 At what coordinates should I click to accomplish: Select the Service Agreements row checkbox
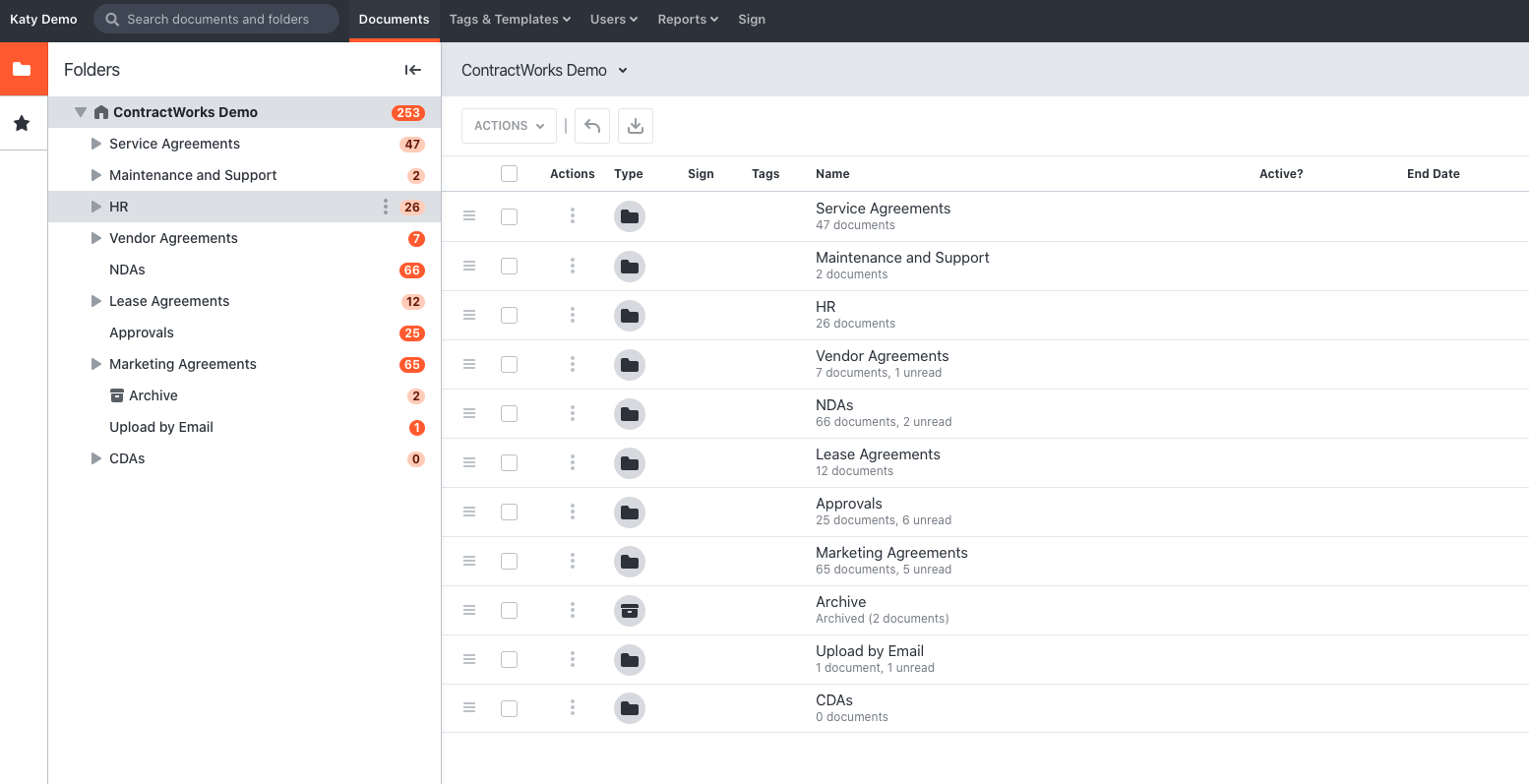(509, 216)
